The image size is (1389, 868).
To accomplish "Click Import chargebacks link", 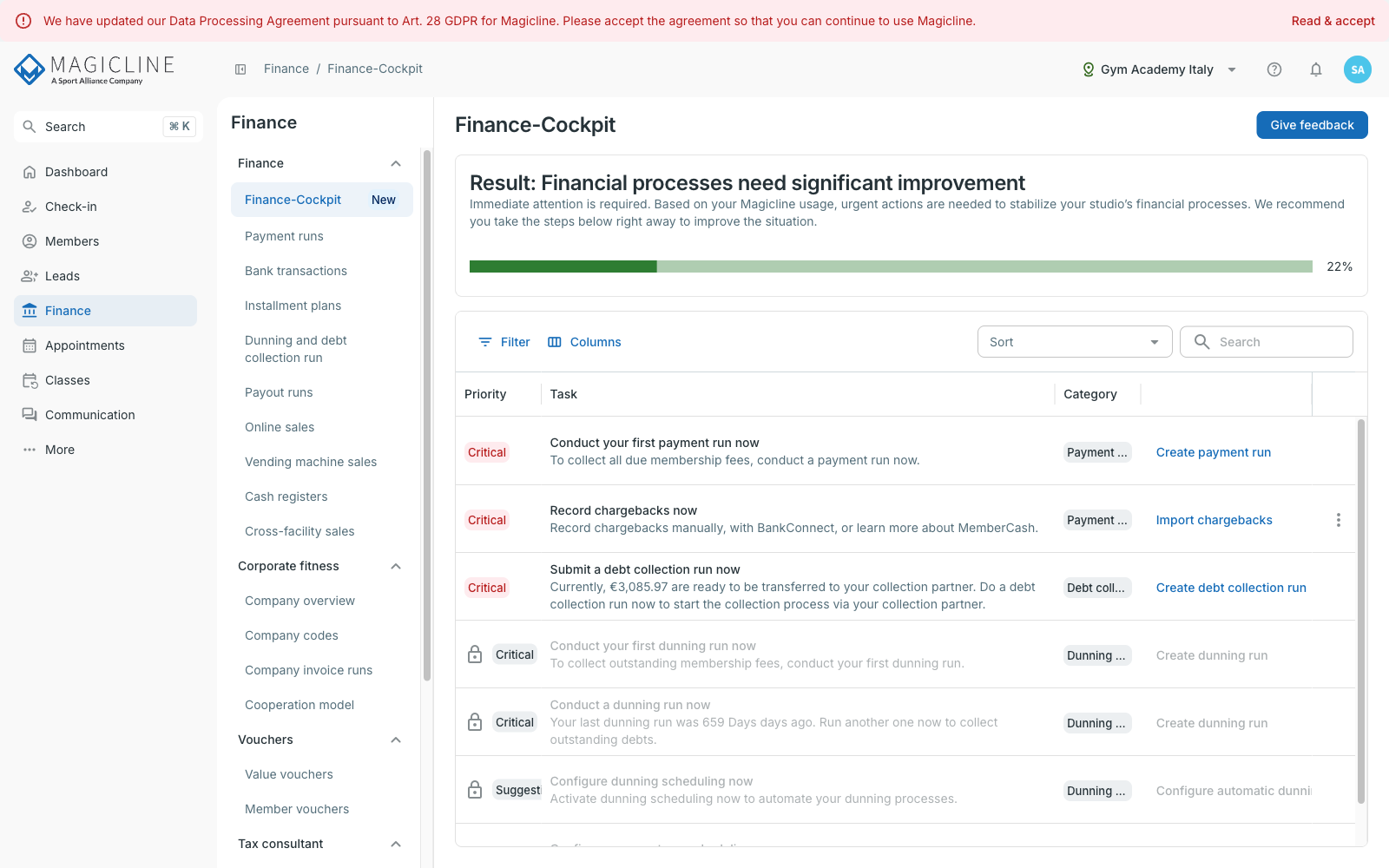I will [x=1214, y=520].
